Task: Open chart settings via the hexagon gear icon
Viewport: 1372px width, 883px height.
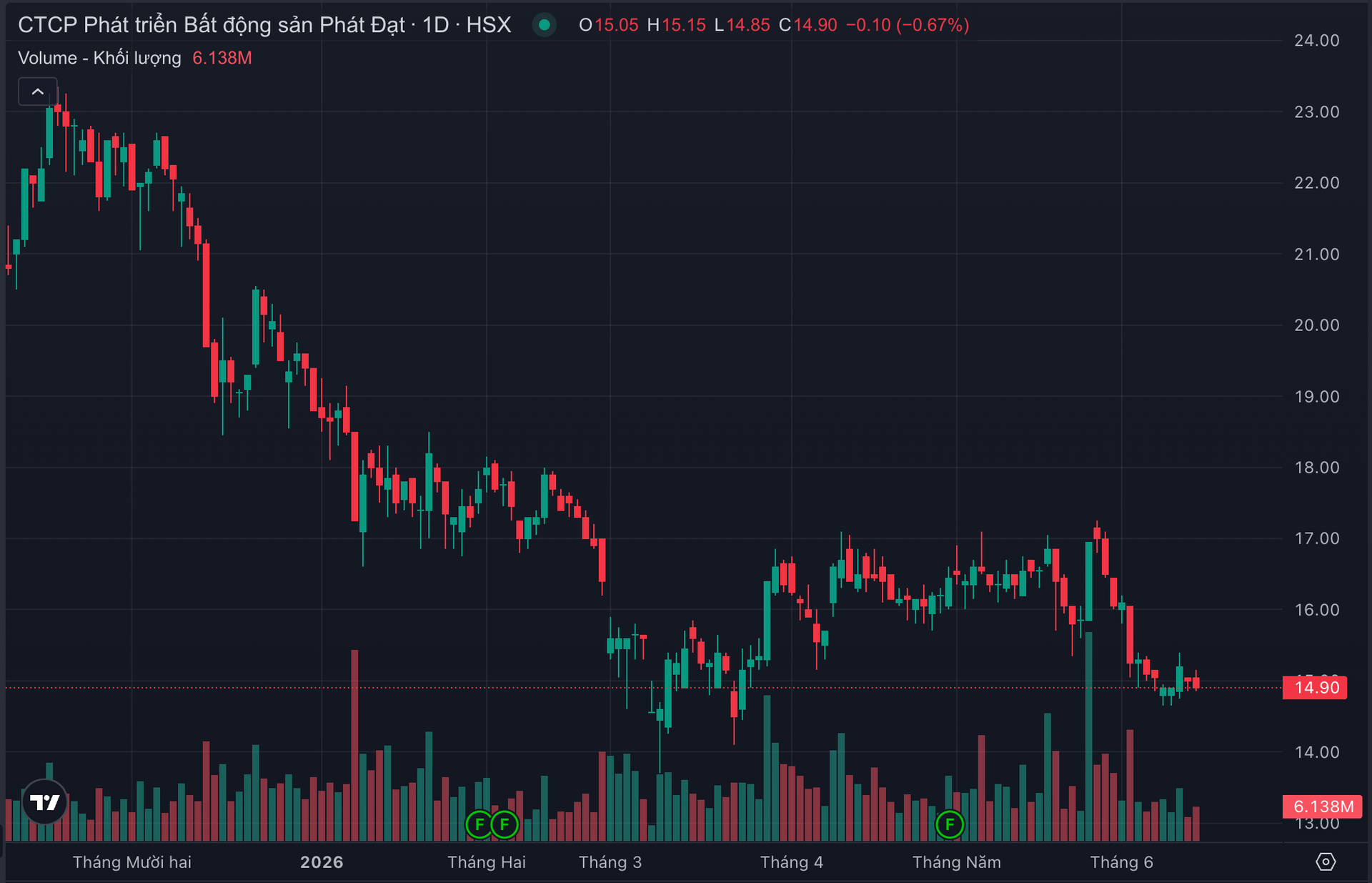Action: point(1326,862)
